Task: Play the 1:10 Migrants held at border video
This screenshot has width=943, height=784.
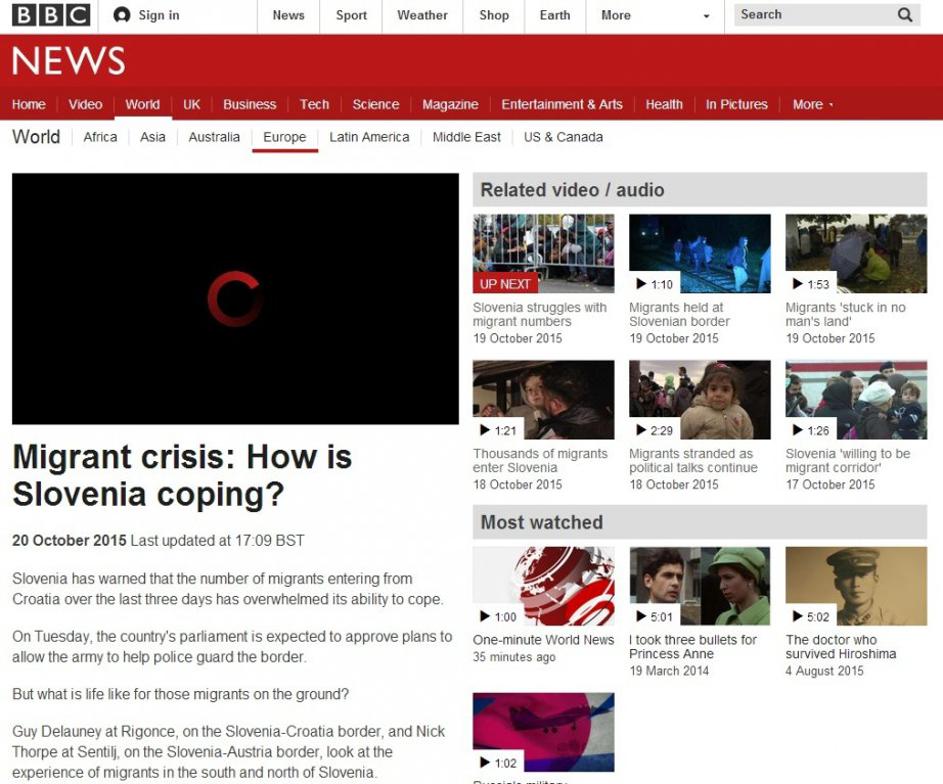Action: [x=699, y=253]
